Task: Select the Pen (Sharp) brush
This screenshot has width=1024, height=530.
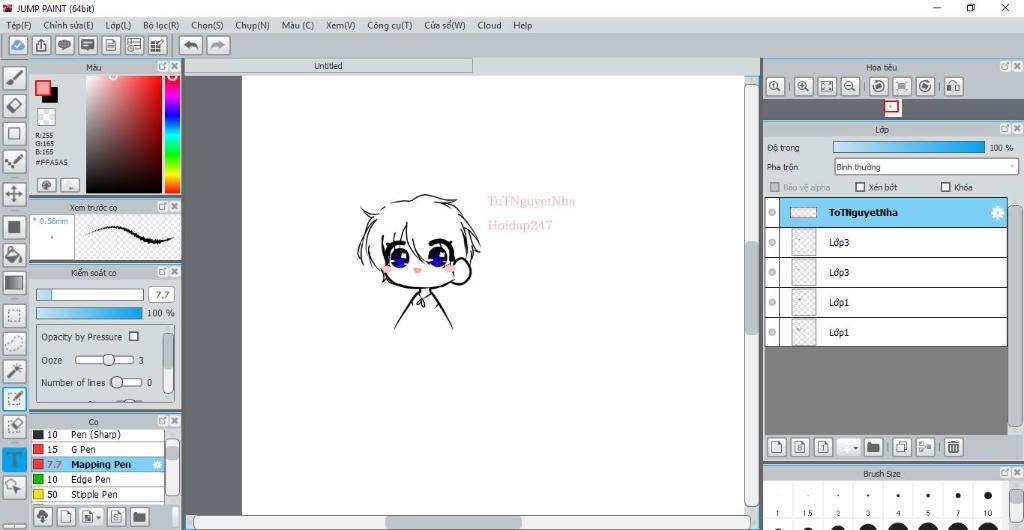Action: [97, 435]
